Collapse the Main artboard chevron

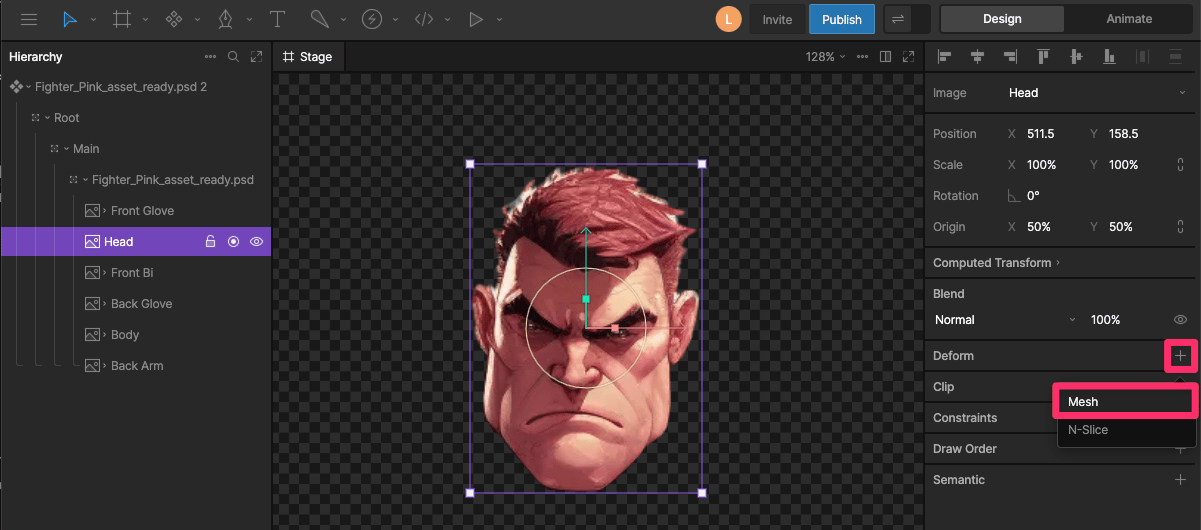(x=66, y=149)
